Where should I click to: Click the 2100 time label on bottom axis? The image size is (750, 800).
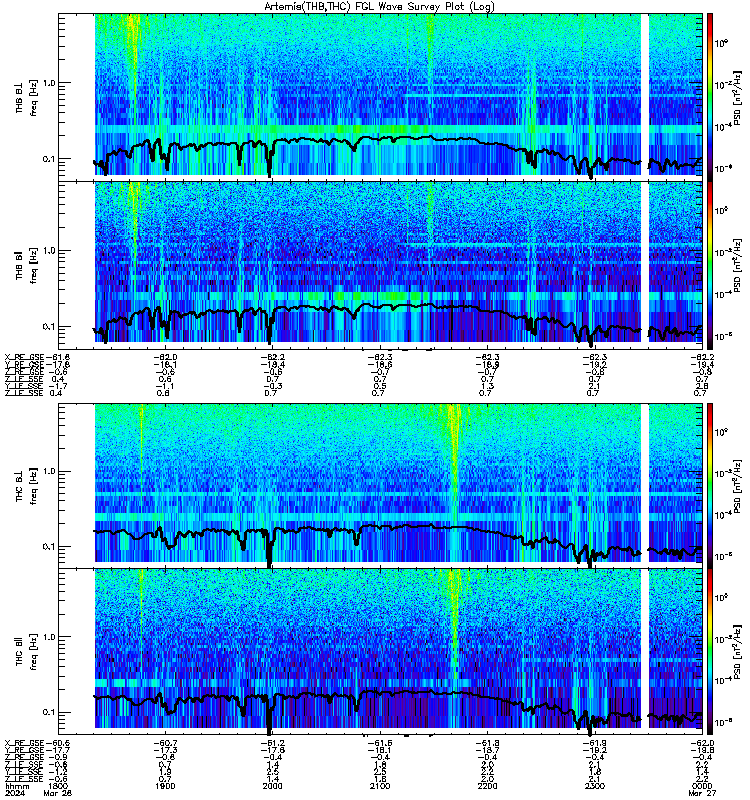click(x=380, y=786)
